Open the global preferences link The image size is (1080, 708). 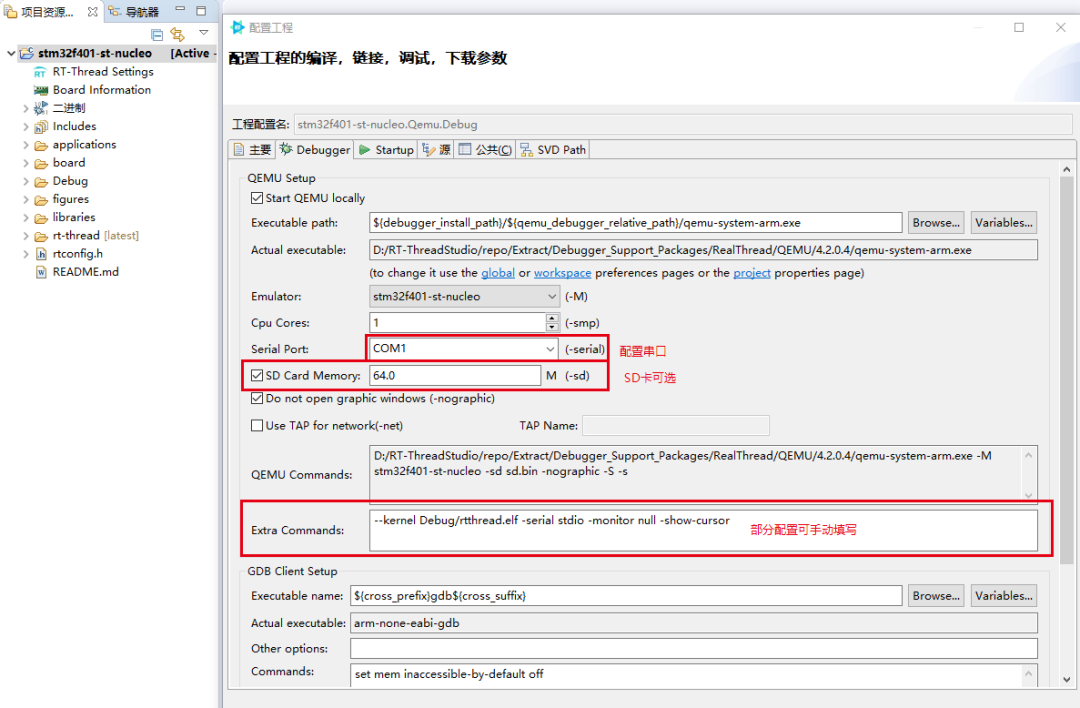(x=497, y=273)
